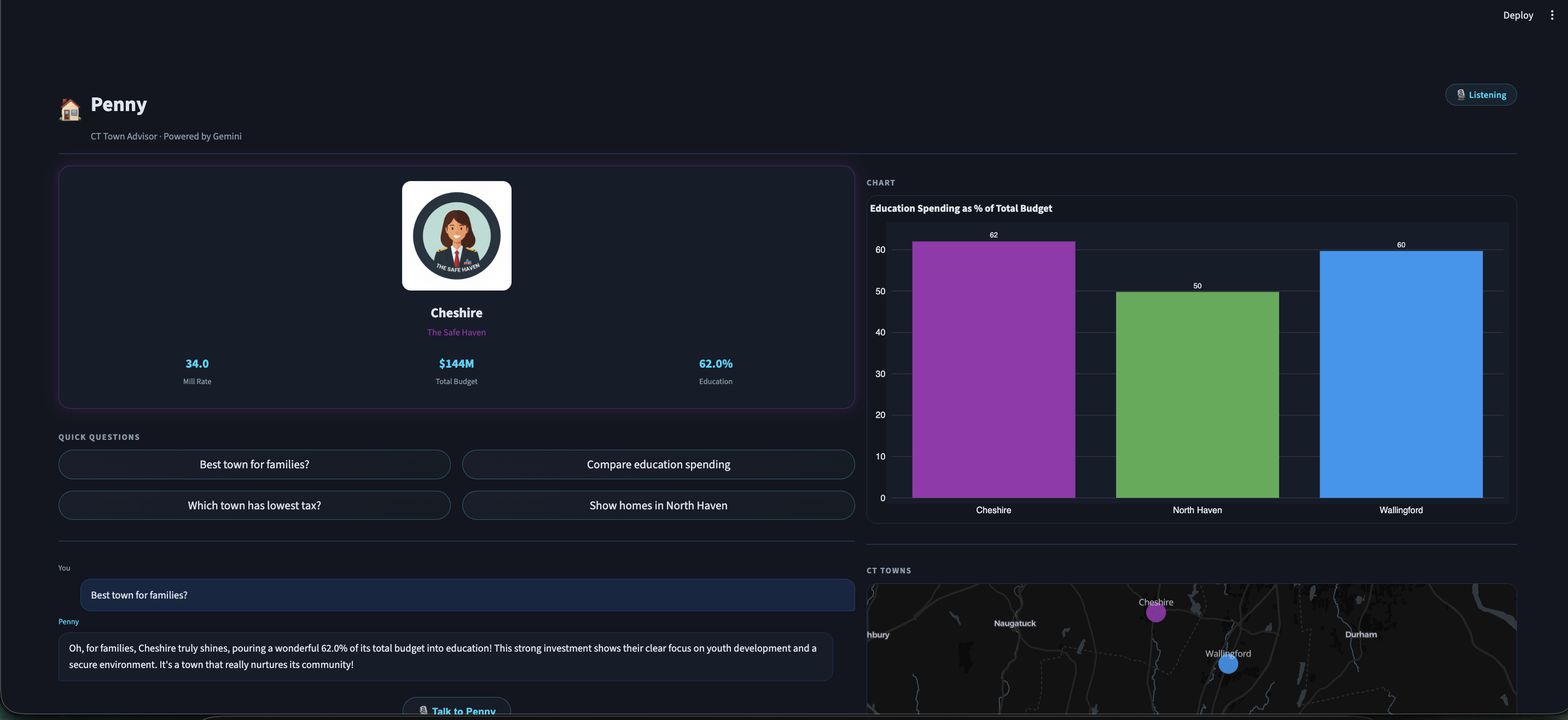The image size is (1568, 720).
Task: Click the 62.0% Education stat
Action: pyautogui.click(x=715, y=363)
